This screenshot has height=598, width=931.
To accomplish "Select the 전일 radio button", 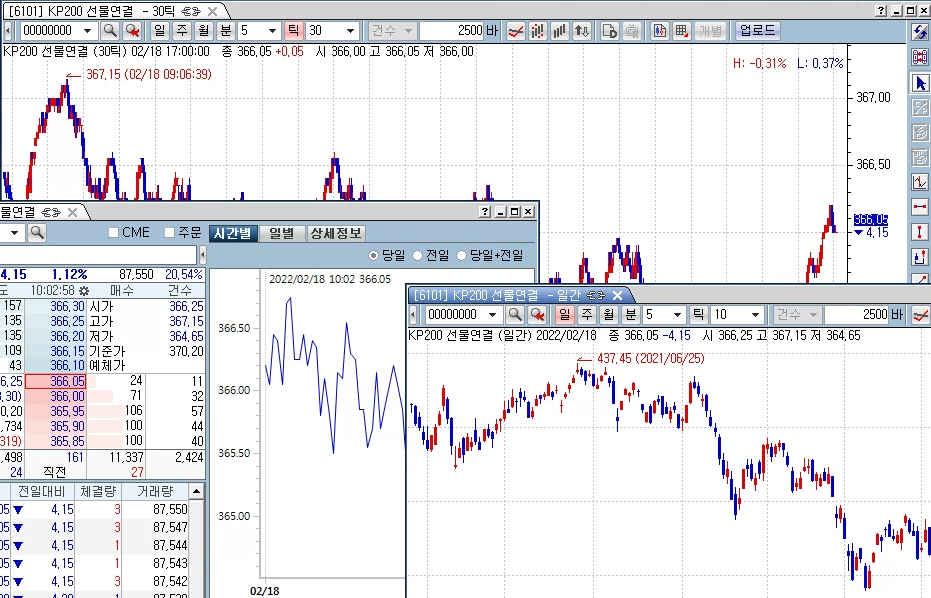I will (x=419, y=255).
